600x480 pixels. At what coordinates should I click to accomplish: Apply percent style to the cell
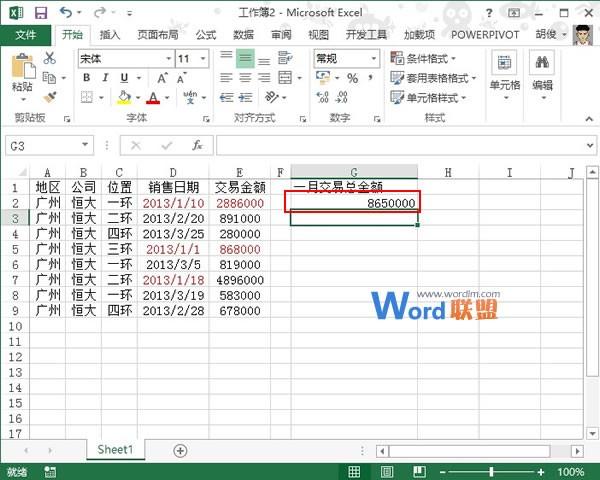(x=352, y=78)
